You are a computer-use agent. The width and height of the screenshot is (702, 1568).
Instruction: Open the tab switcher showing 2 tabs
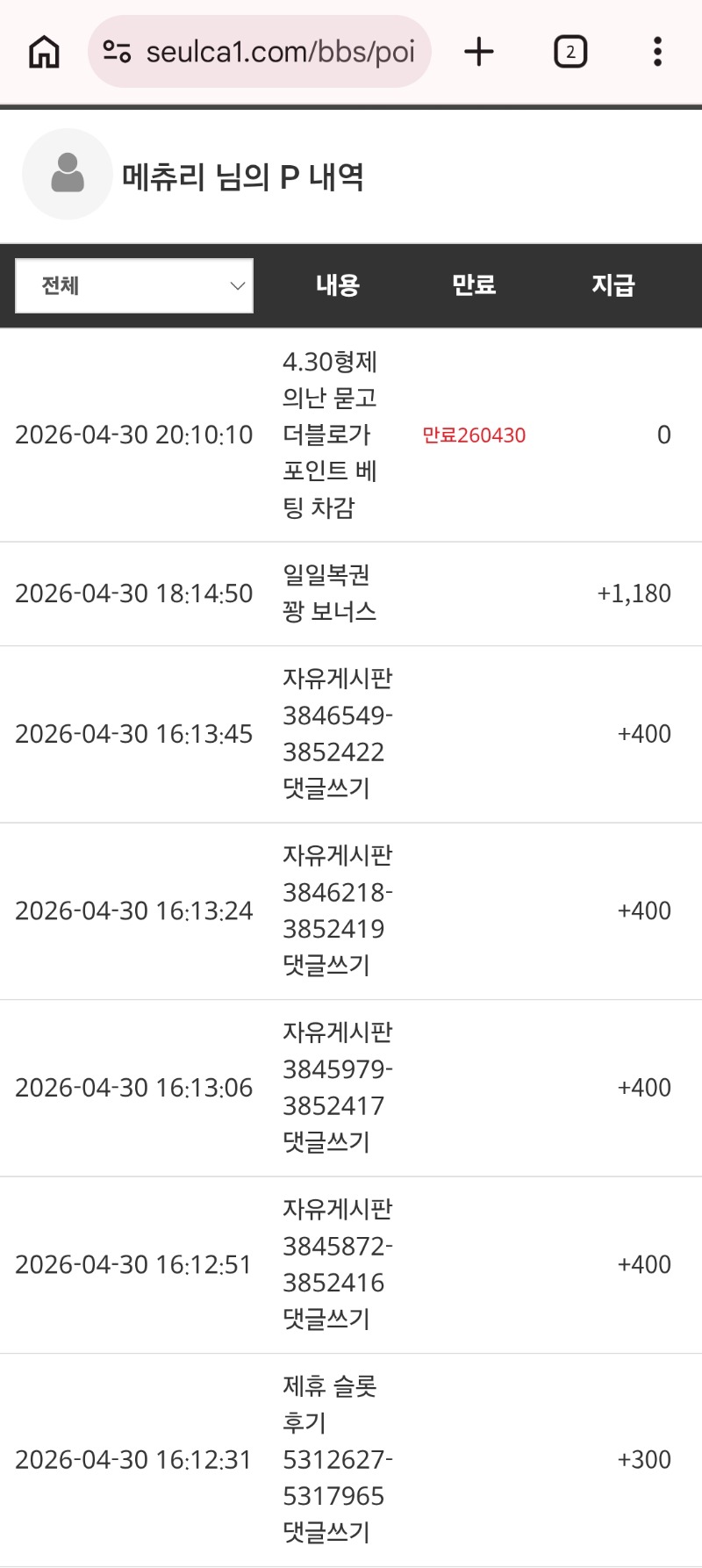click(x=570, y=52)
